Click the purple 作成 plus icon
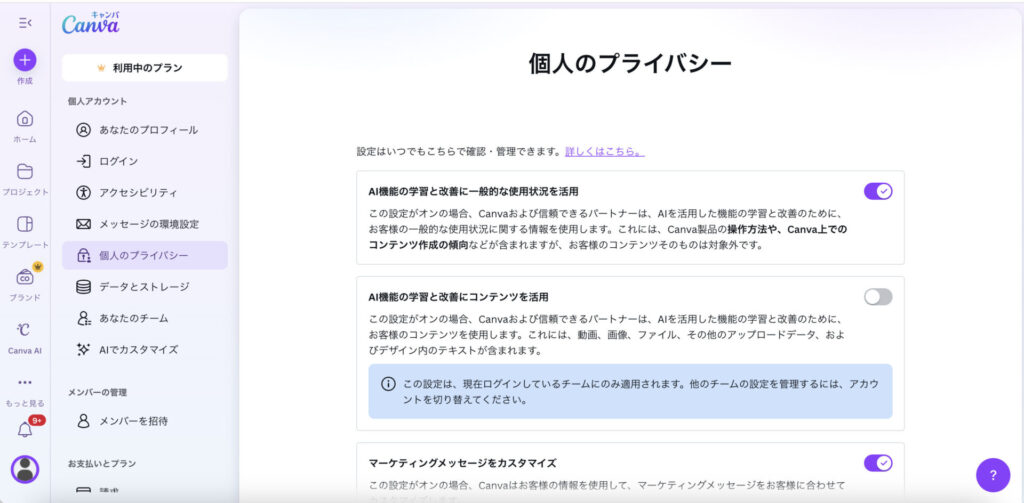This screenshot has width=1024, height=503. (x=25, y=60)
